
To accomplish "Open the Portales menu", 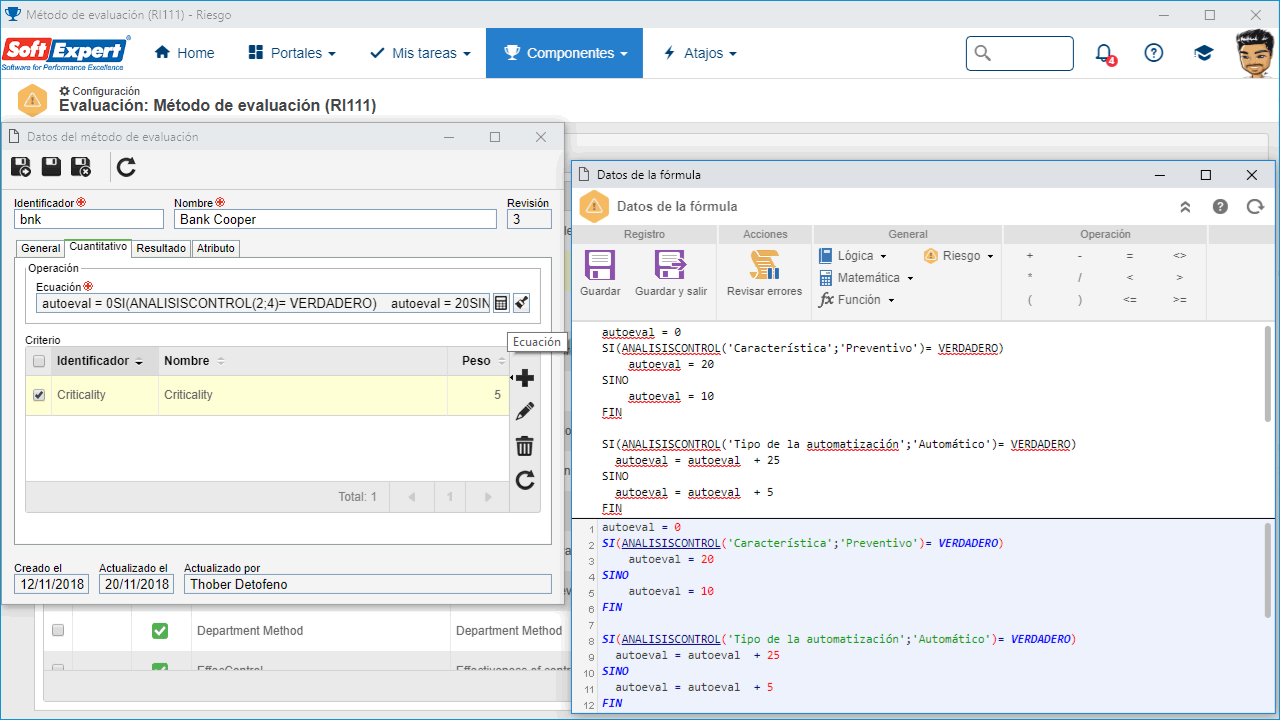I will 291,53.
